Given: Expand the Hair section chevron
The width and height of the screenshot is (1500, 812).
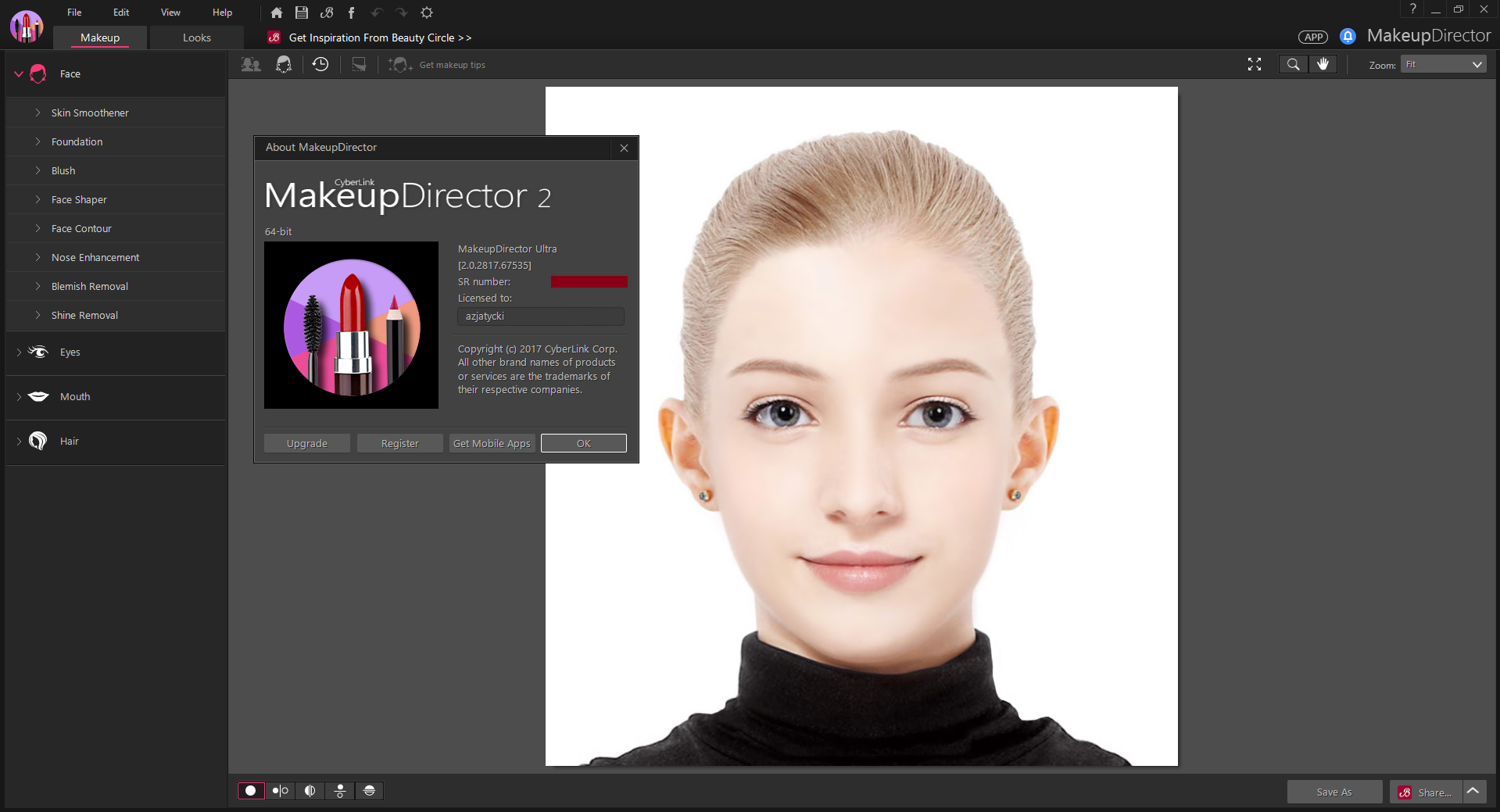Looking at the screenshot, I should coord(19,442).
